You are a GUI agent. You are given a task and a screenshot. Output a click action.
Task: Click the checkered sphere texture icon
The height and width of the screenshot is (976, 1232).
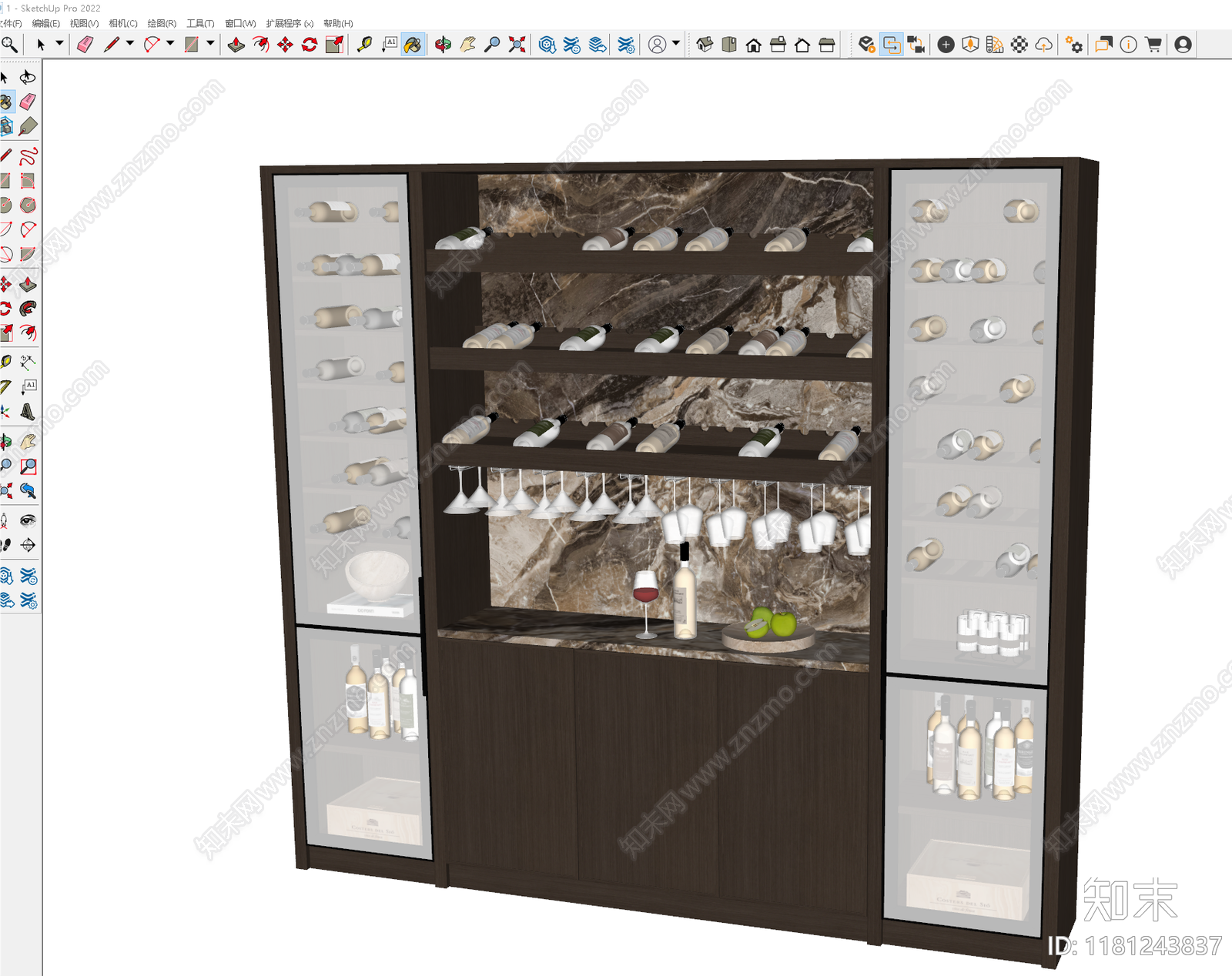(x=1019, y=45)
